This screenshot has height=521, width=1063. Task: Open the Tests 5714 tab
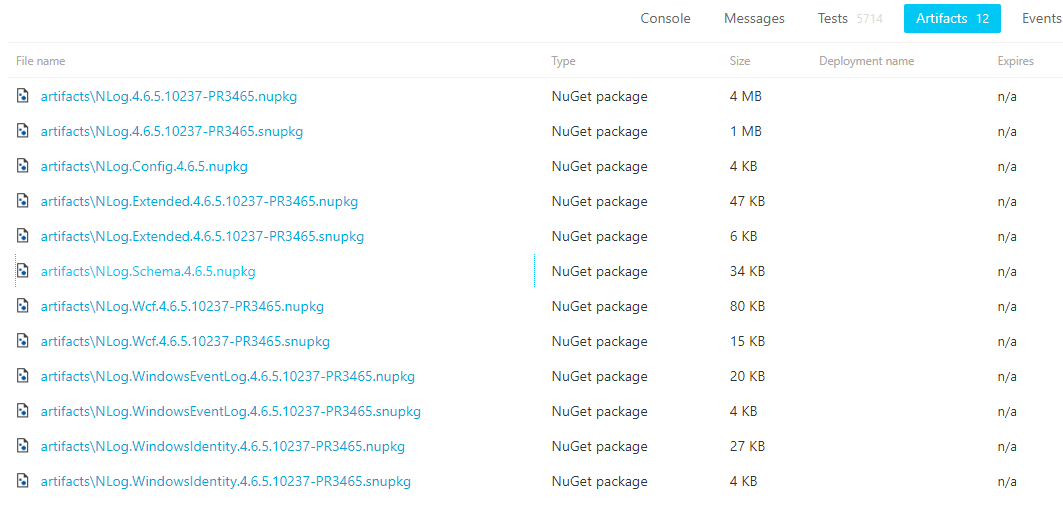850,18
